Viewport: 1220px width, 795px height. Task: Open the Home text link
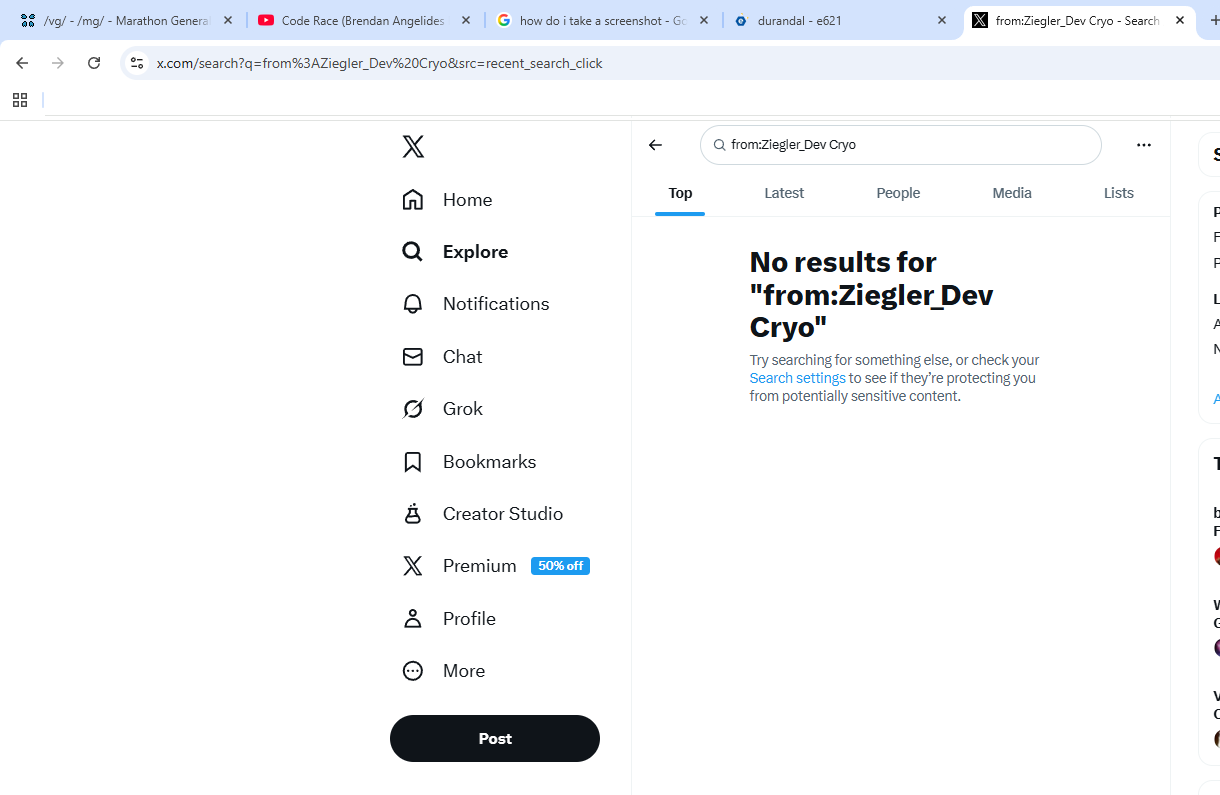[467, 200]
